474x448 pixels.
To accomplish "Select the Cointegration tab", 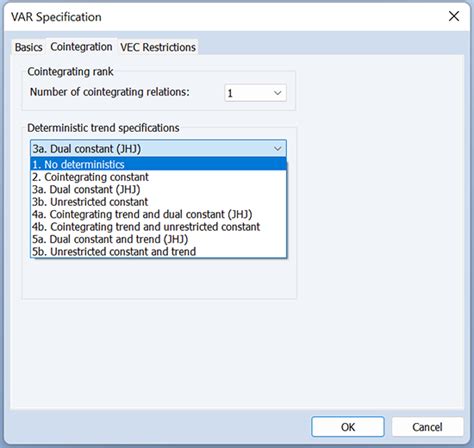I will [x=81, y=47].
